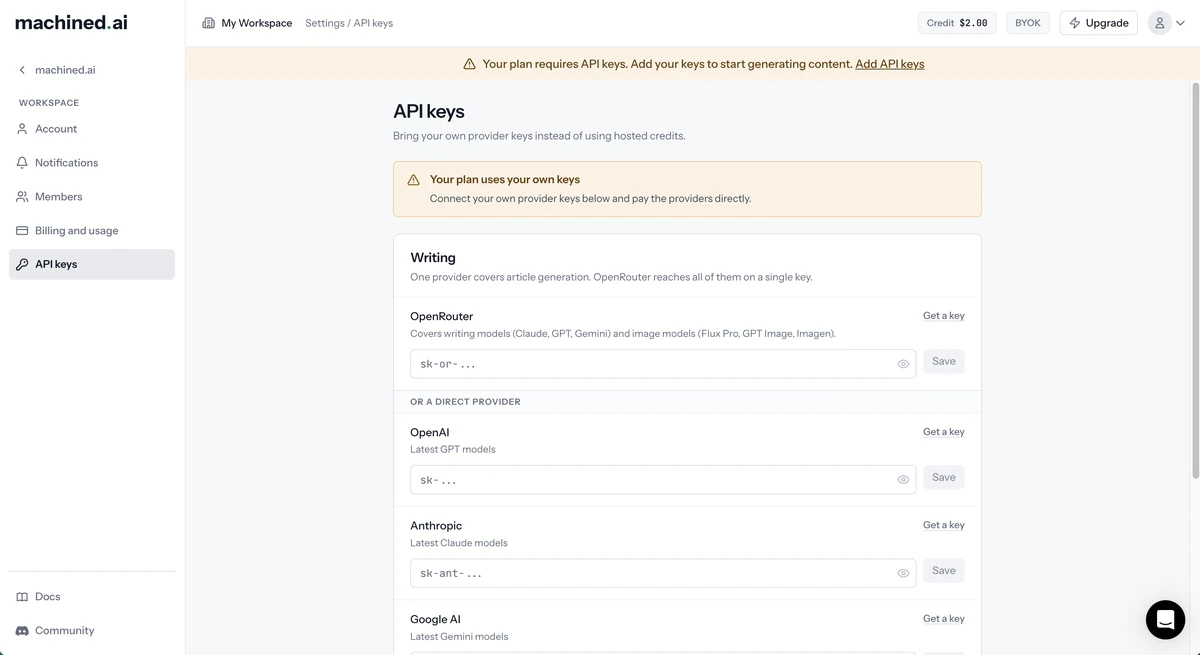Click the warning icon in plan notice
This screenshot has height=655, width=1200.
(x=413, y=180)
